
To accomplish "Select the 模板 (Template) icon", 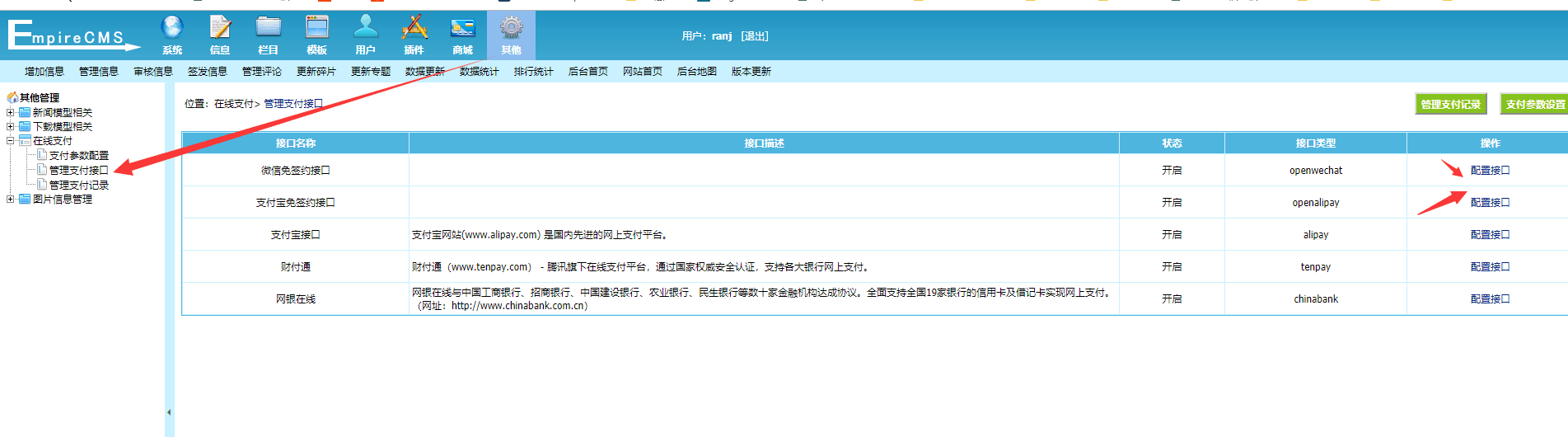I will pyautogui.click(x=317, y=30).
